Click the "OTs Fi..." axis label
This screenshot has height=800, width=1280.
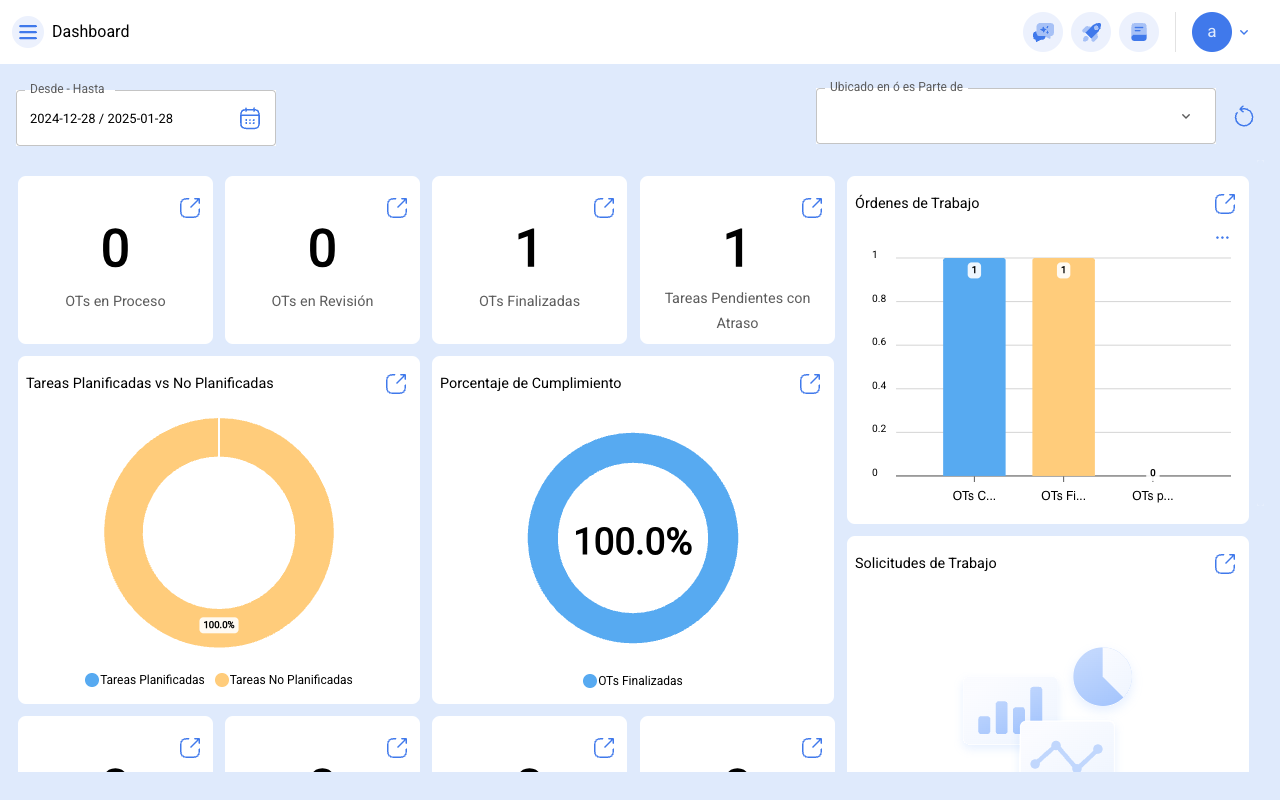(x=1063, y=496)
